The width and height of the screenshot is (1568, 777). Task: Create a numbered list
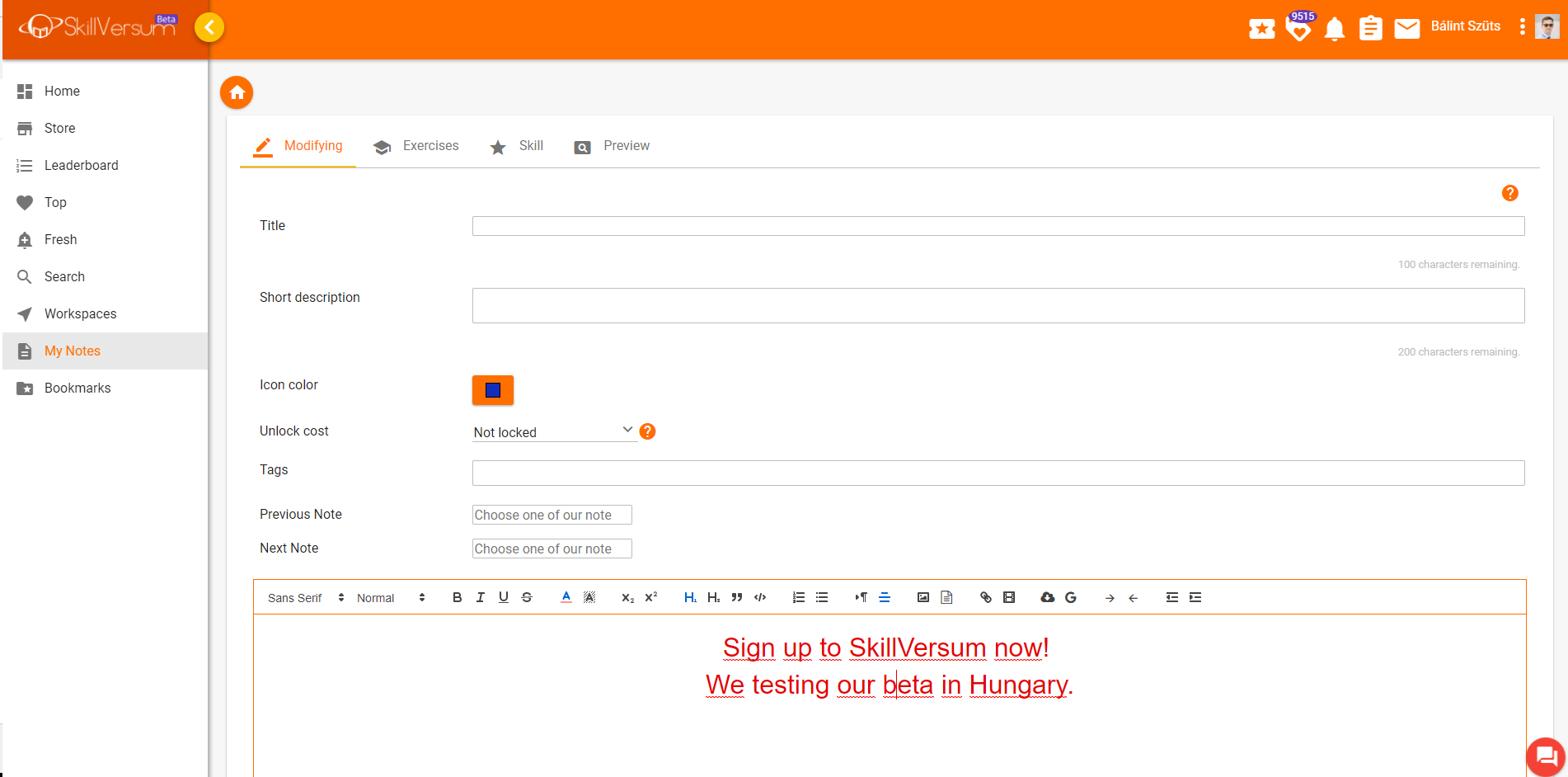[799, 597]
